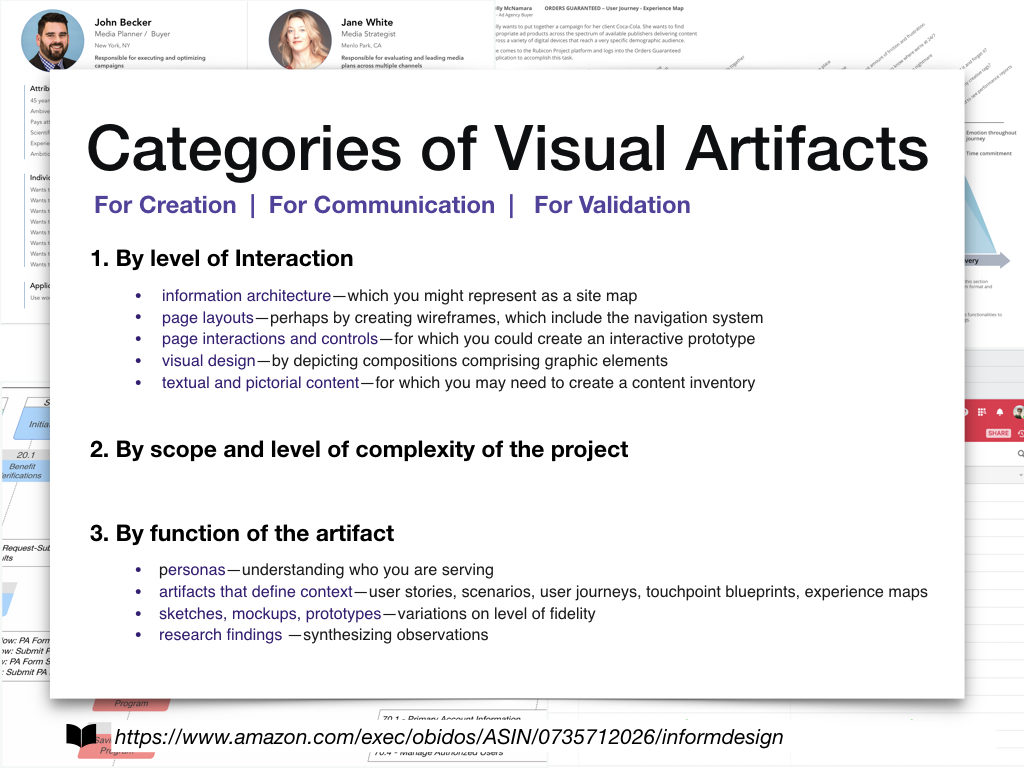Select the For Communication heading
The height and width of the screenshot is (768, 1024).
click(381, 205)
